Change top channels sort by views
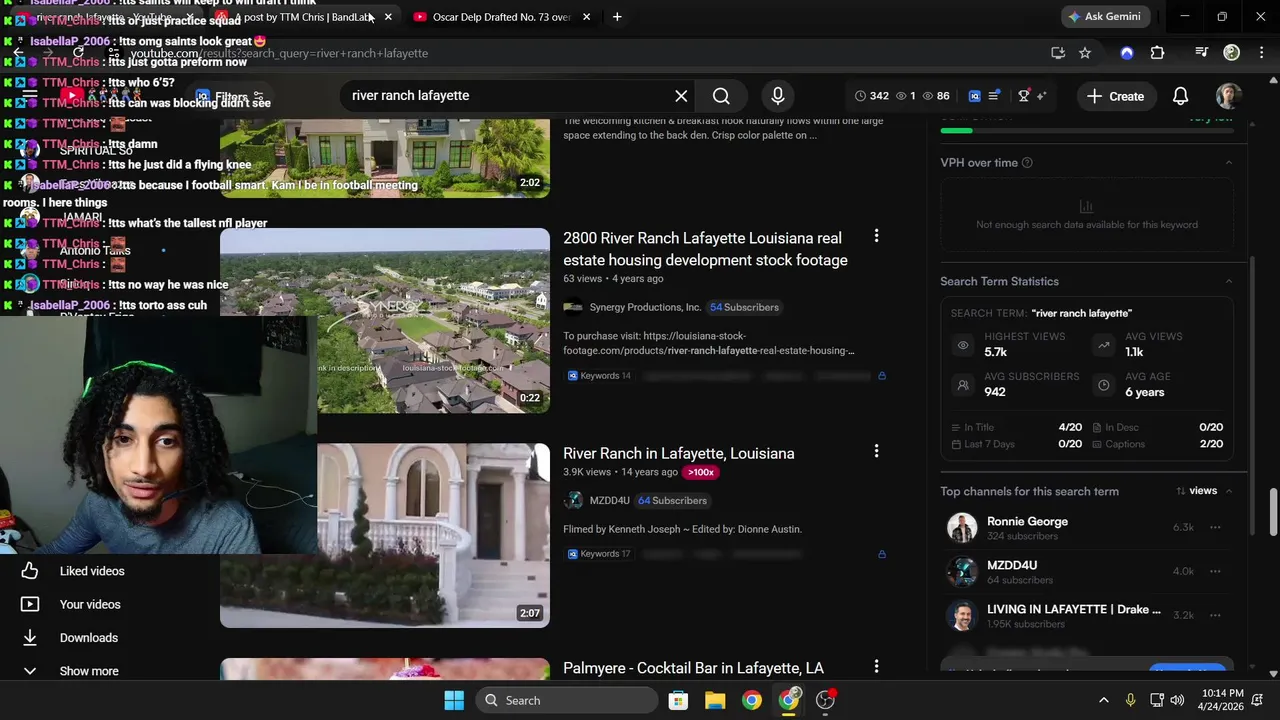 (x=1196, y=491)
